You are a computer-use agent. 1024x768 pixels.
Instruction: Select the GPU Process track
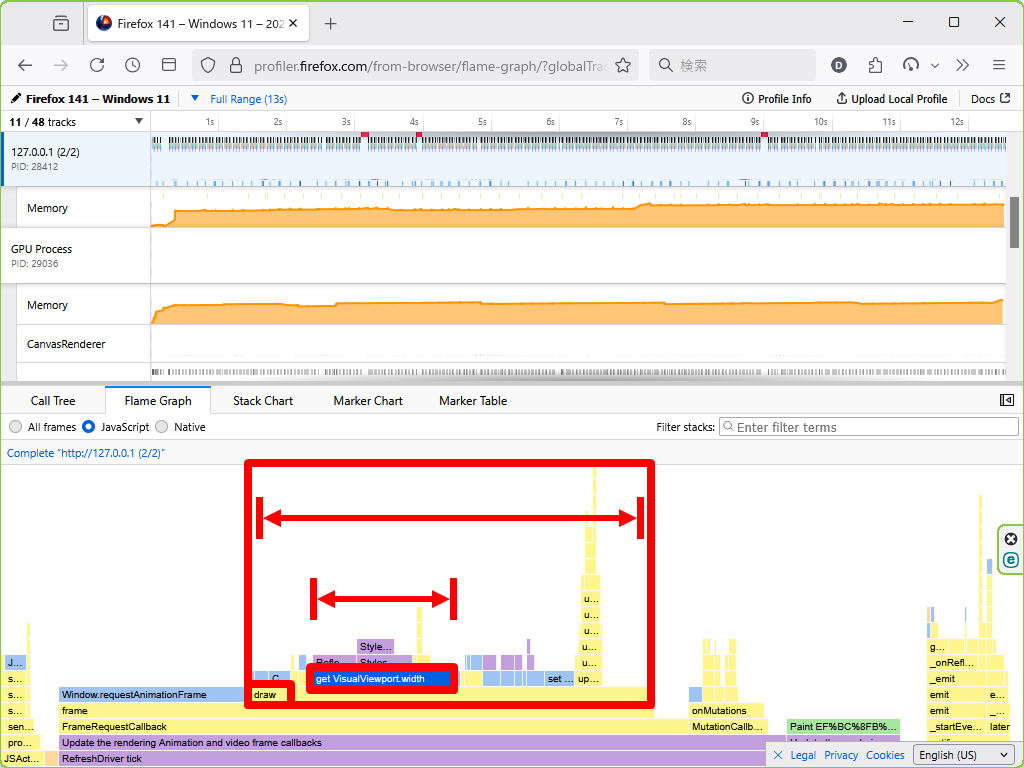76,255
